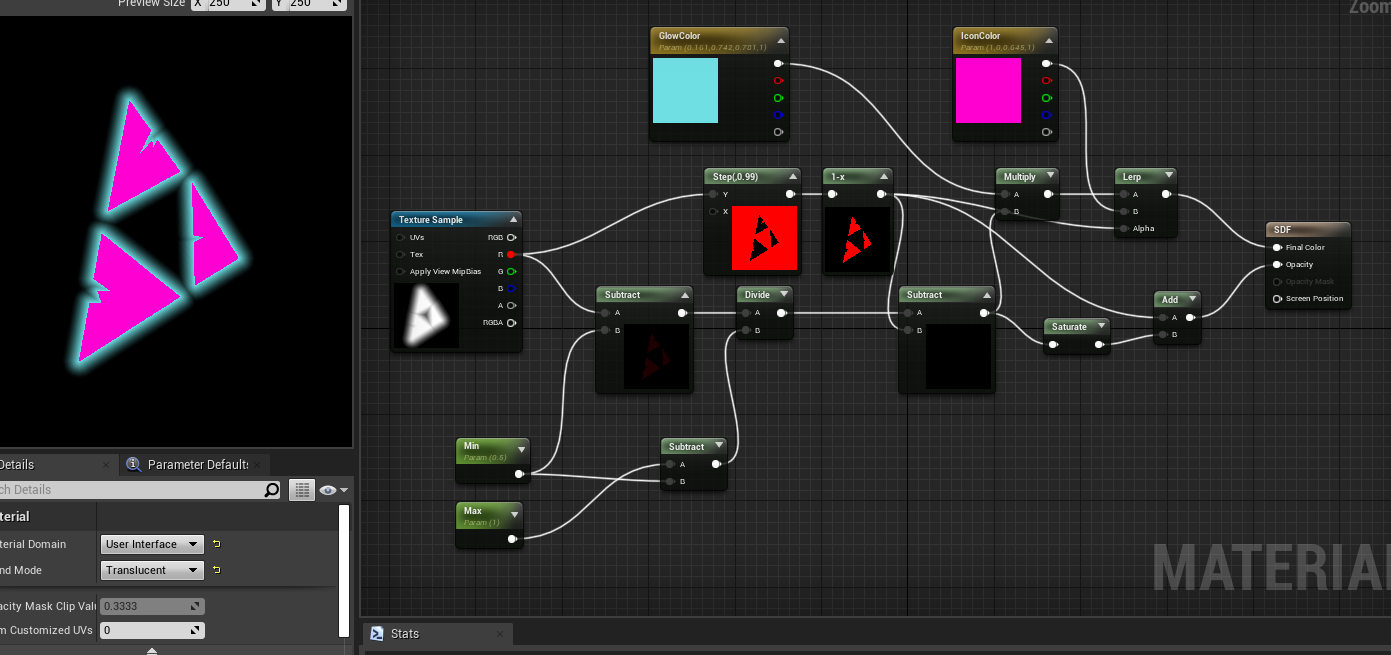Expand the preview arrow on the Multiply node
This screenshot has height=655, width=1391.
[1051, 177]
